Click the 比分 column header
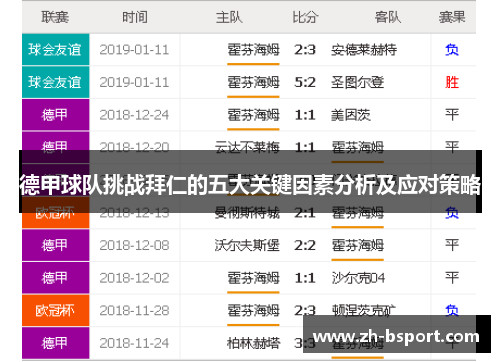The width and height of the screenshot is (500, 362). point(305,17)
